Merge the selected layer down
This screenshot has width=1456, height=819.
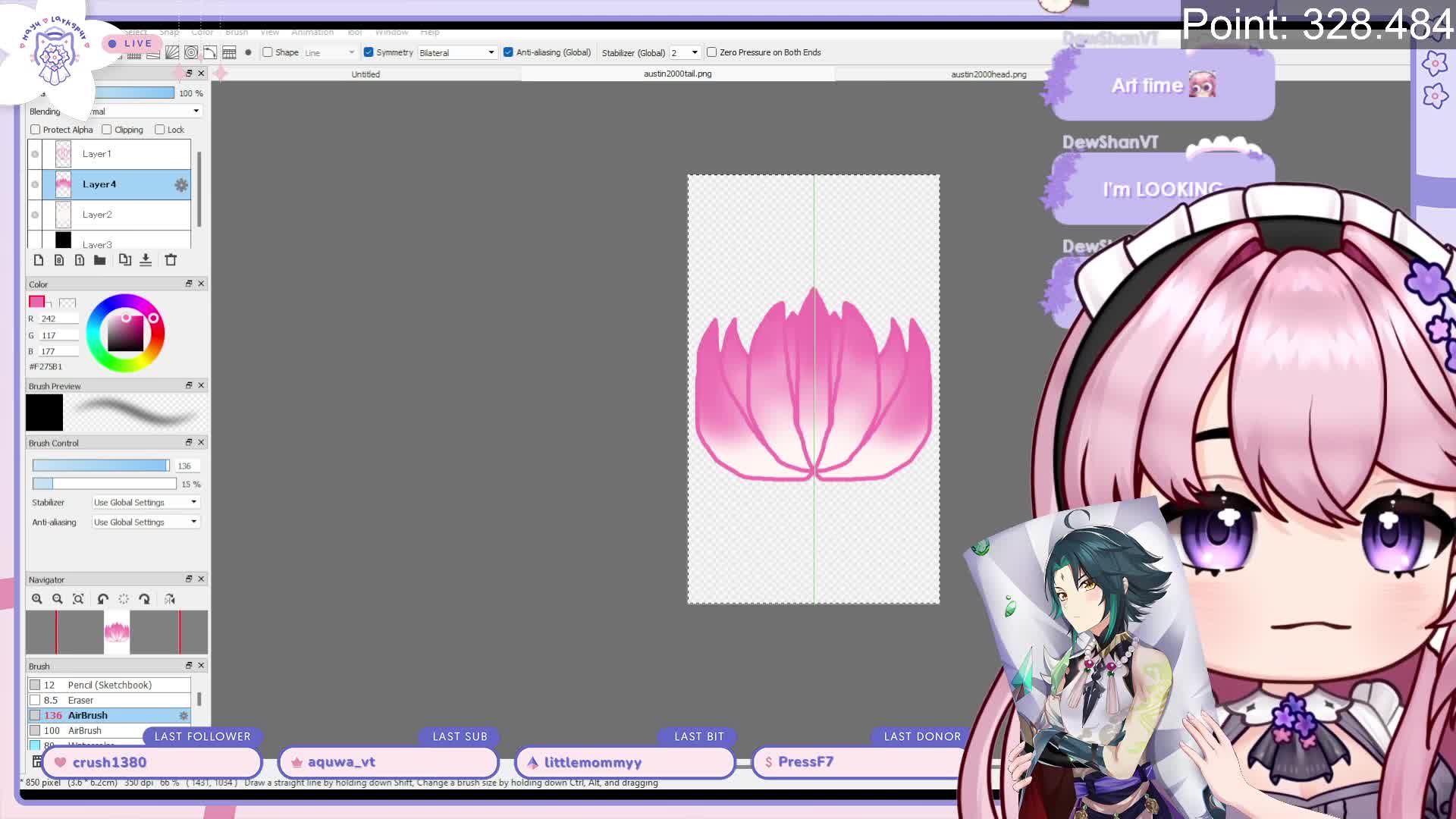tap(146, 260)
